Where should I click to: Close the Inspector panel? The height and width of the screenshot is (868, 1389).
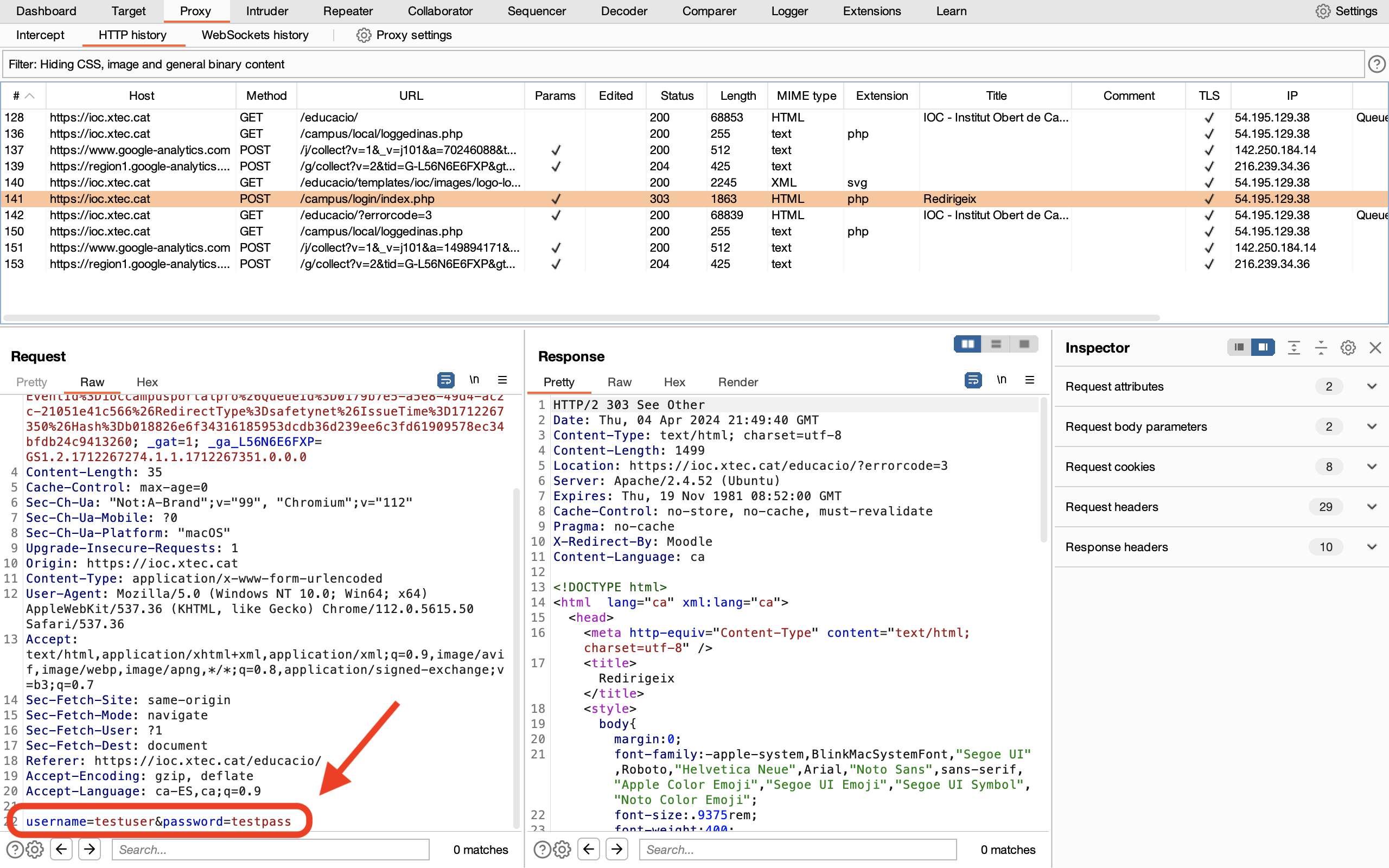1375,347
